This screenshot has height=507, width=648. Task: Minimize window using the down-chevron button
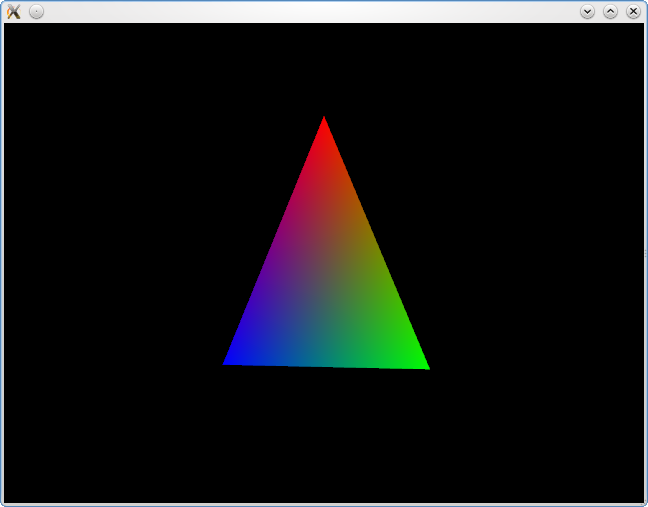point(587,11)
